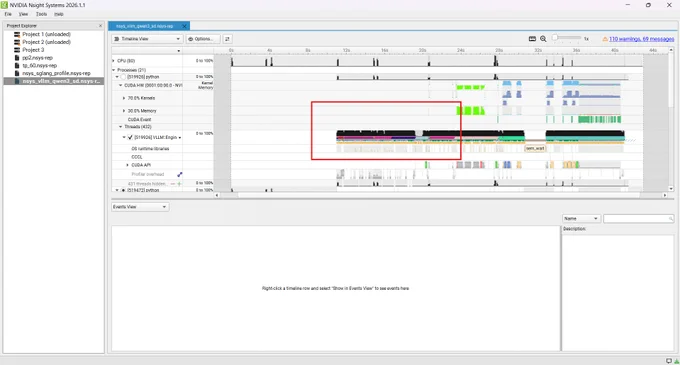Click the nsys_sglang_profile.nsys-rep file icon

coord(17,73)
